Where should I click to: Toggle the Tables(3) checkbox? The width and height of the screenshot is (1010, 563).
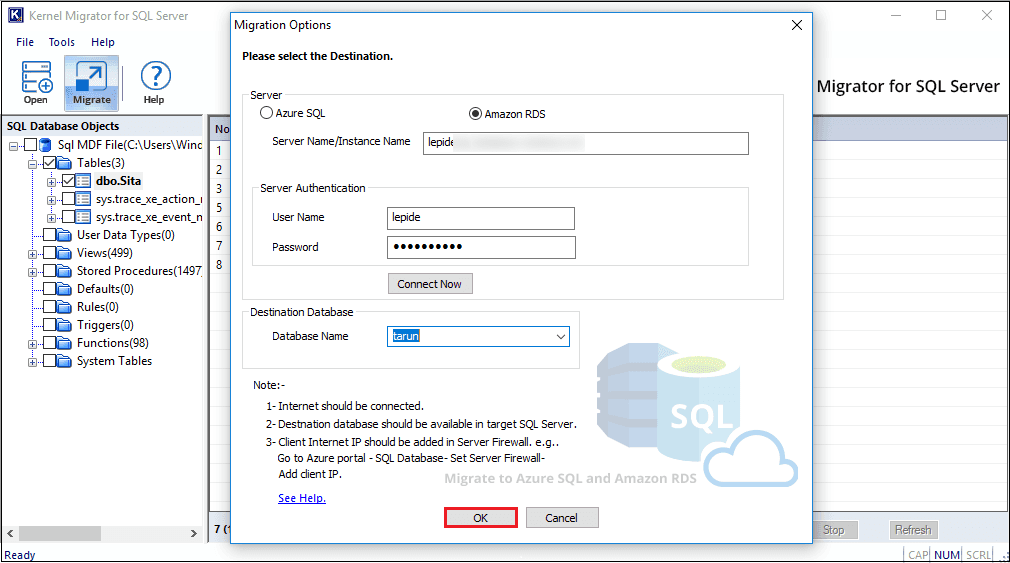click(49, 163)
